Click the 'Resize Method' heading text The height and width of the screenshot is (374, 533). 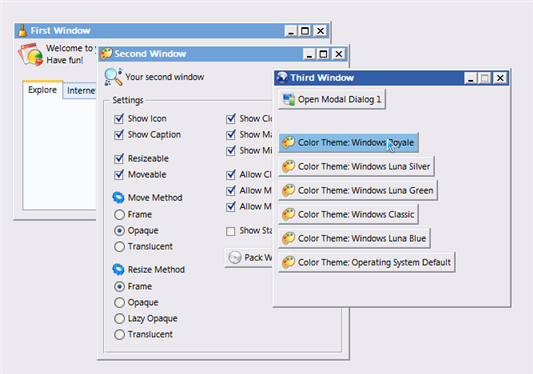point(156,269)
